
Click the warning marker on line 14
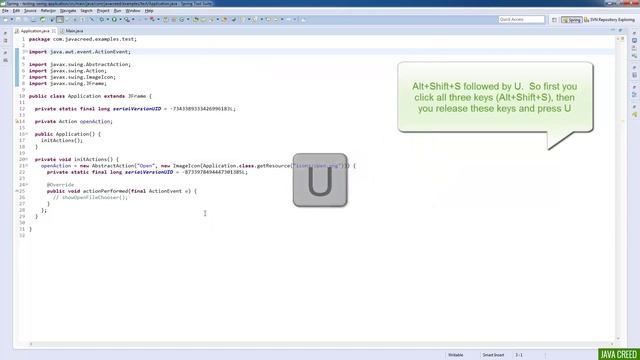tap(17, 122)
